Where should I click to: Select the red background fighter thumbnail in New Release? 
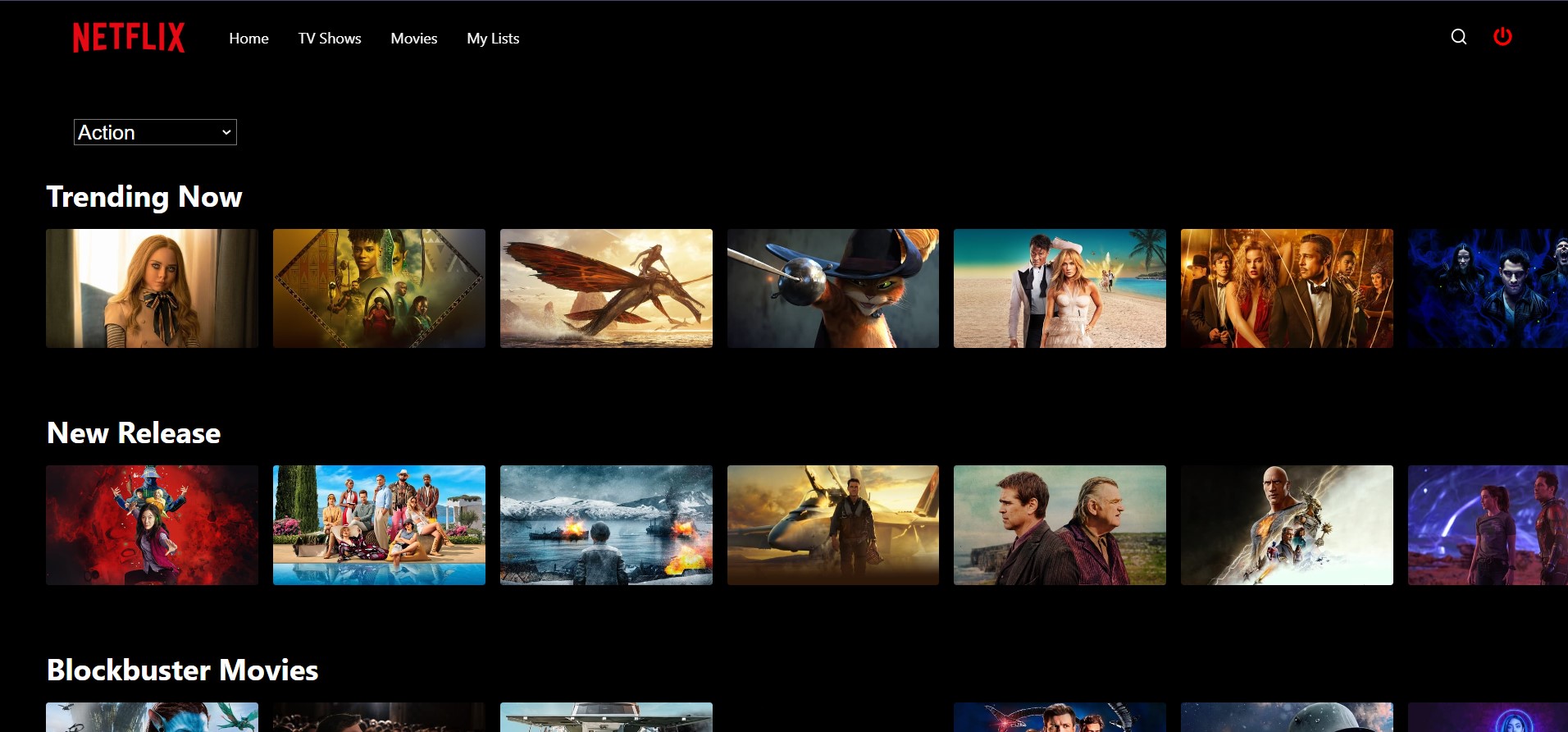click(x=152, y=525)
